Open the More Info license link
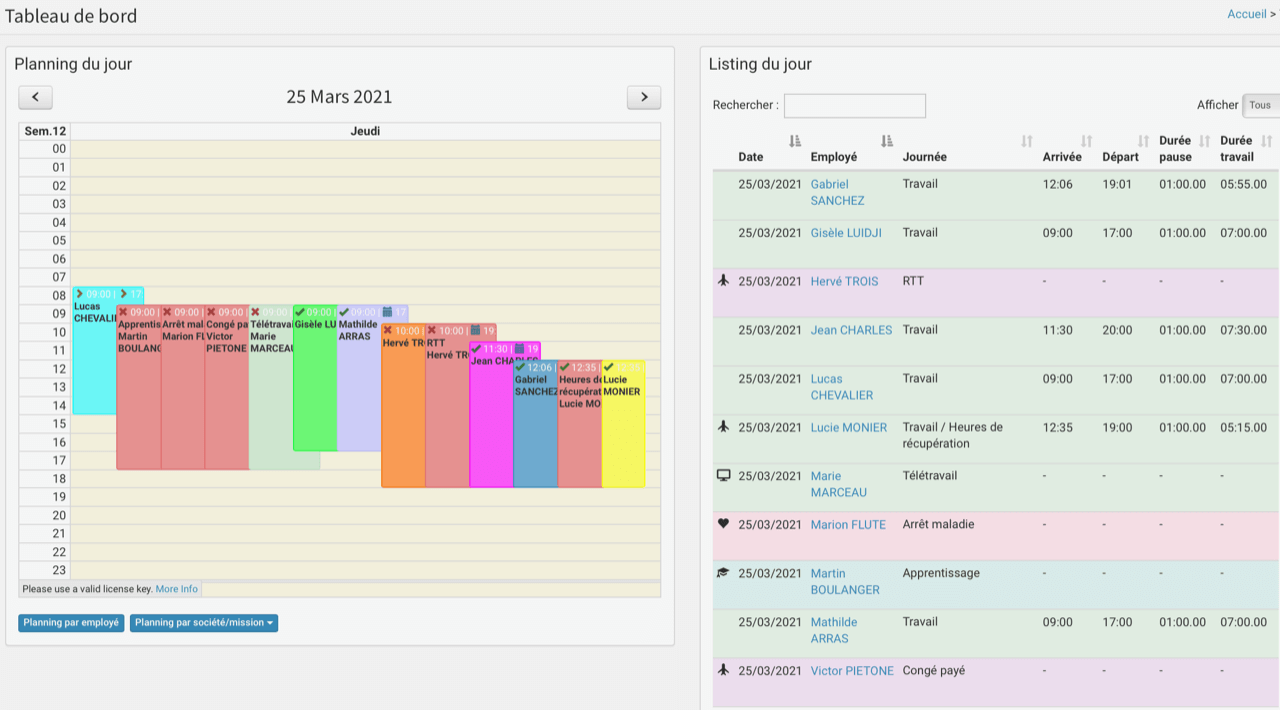 click(176, 589)
